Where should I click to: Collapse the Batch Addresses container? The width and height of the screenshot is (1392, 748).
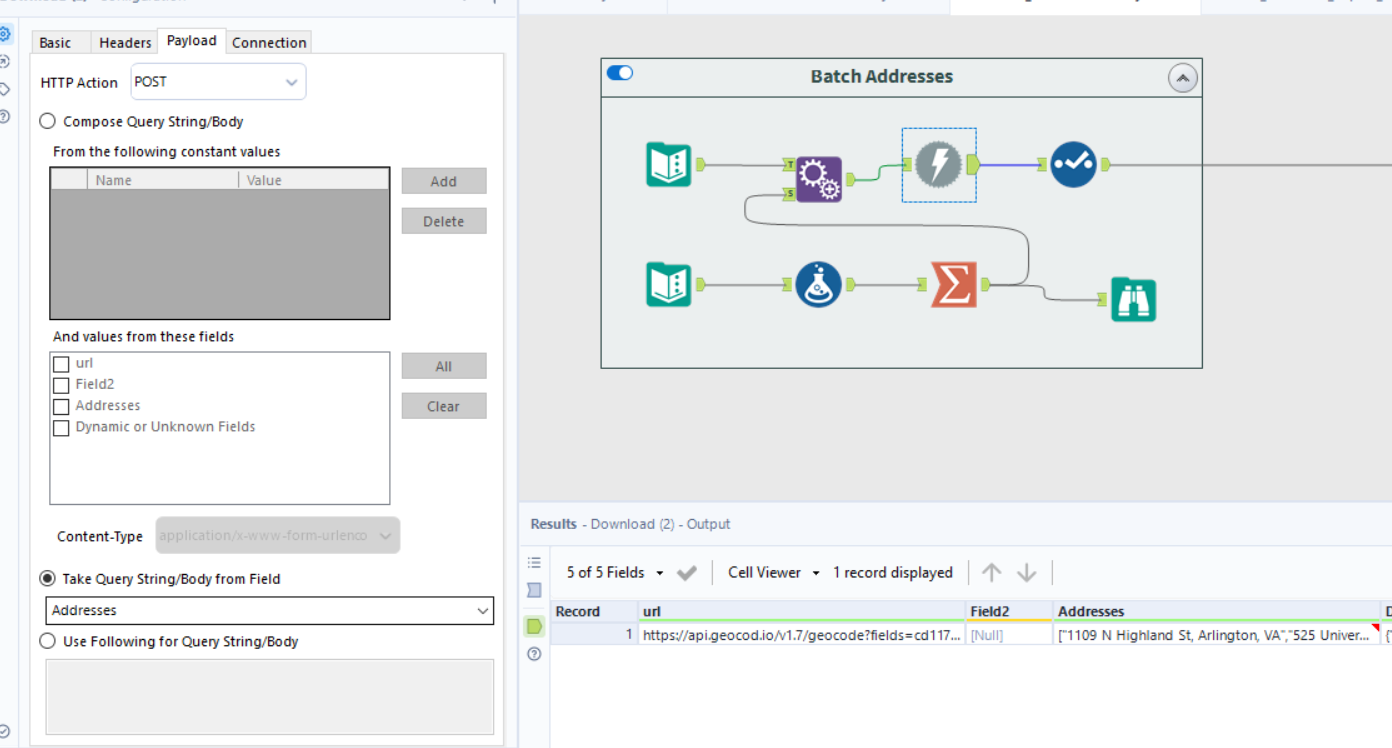1183,77
